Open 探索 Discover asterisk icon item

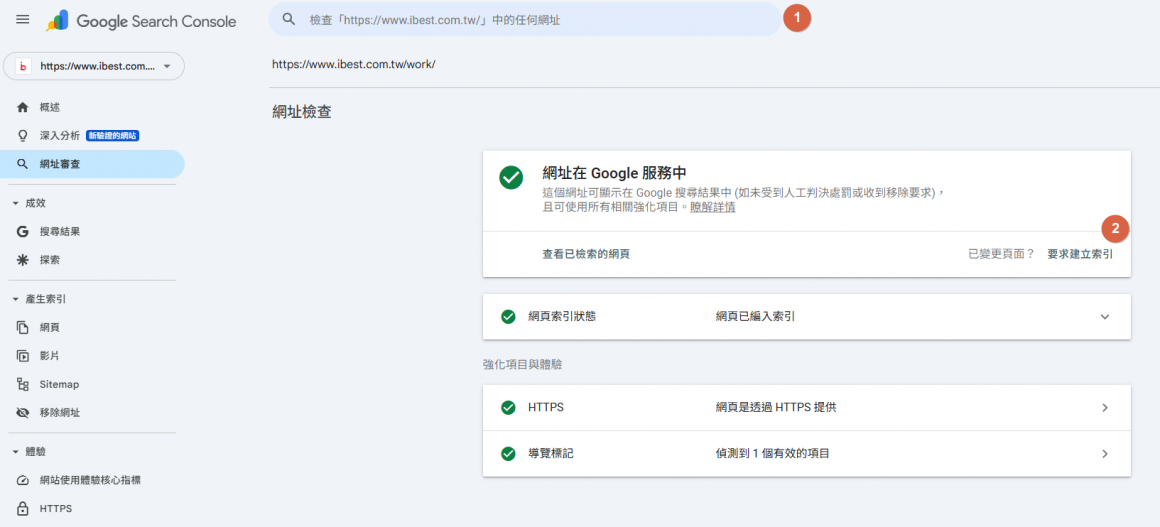(x=49, y=259)
